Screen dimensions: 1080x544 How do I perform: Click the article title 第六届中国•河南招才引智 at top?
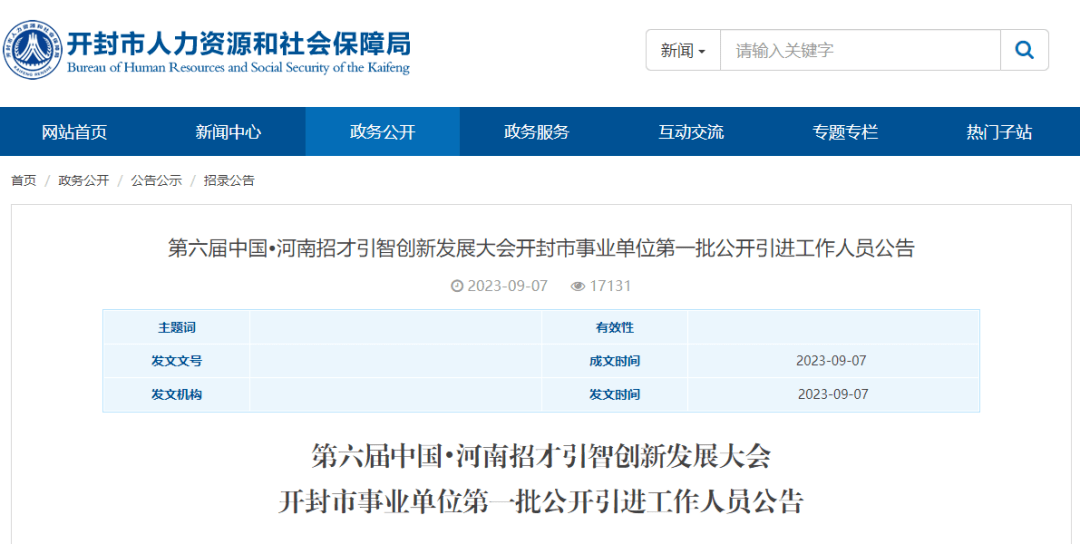[541, 248]
